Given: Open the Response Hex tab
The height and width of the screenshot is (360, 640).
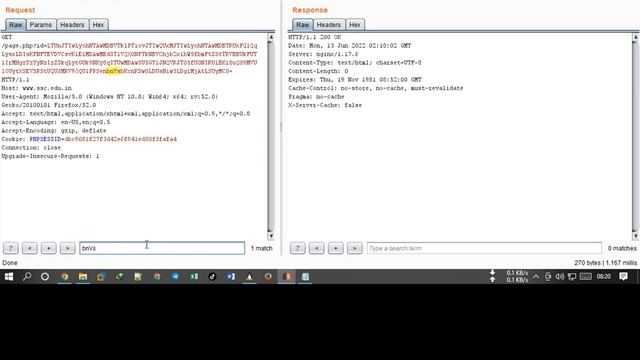Looking at the screenshot, I should 355,25.
